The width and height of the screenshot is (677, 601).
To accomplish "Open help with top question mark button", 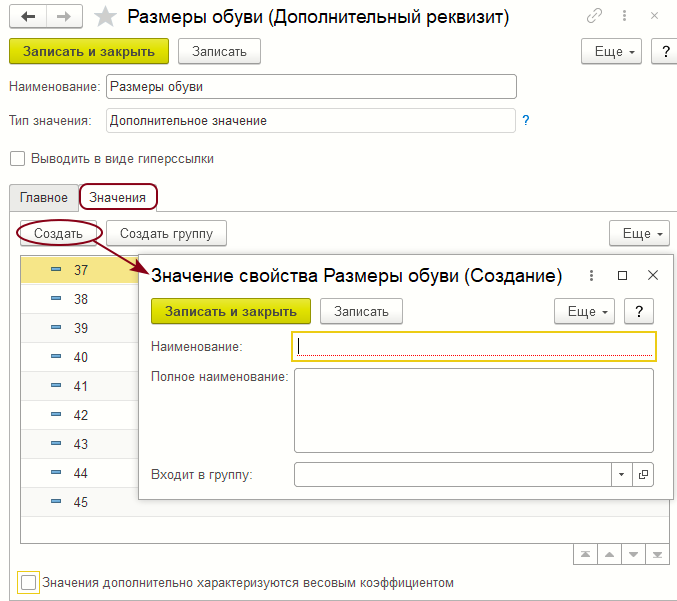I will click(x=665, y=51).
